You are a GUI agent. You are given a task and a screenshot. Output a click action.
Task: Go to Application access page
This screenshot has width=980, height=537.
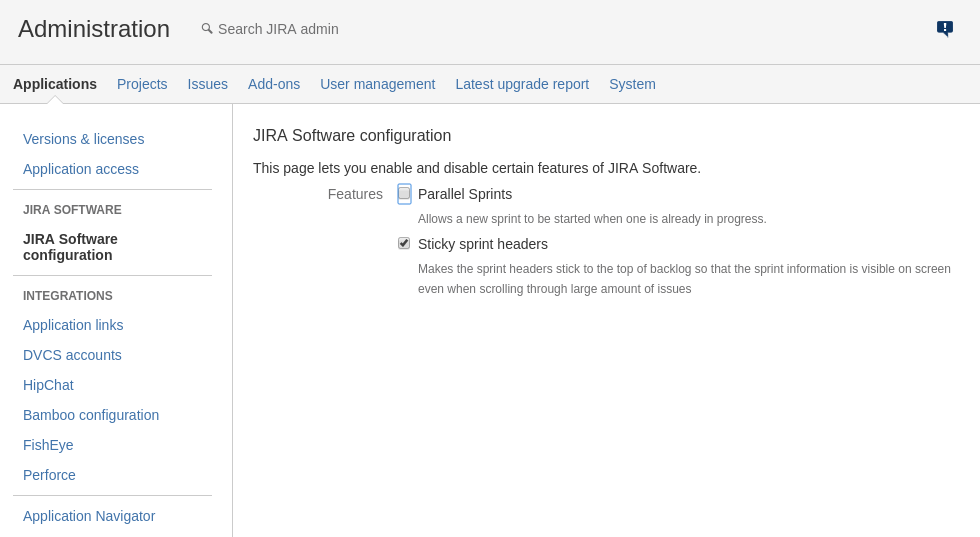(81, 169)
